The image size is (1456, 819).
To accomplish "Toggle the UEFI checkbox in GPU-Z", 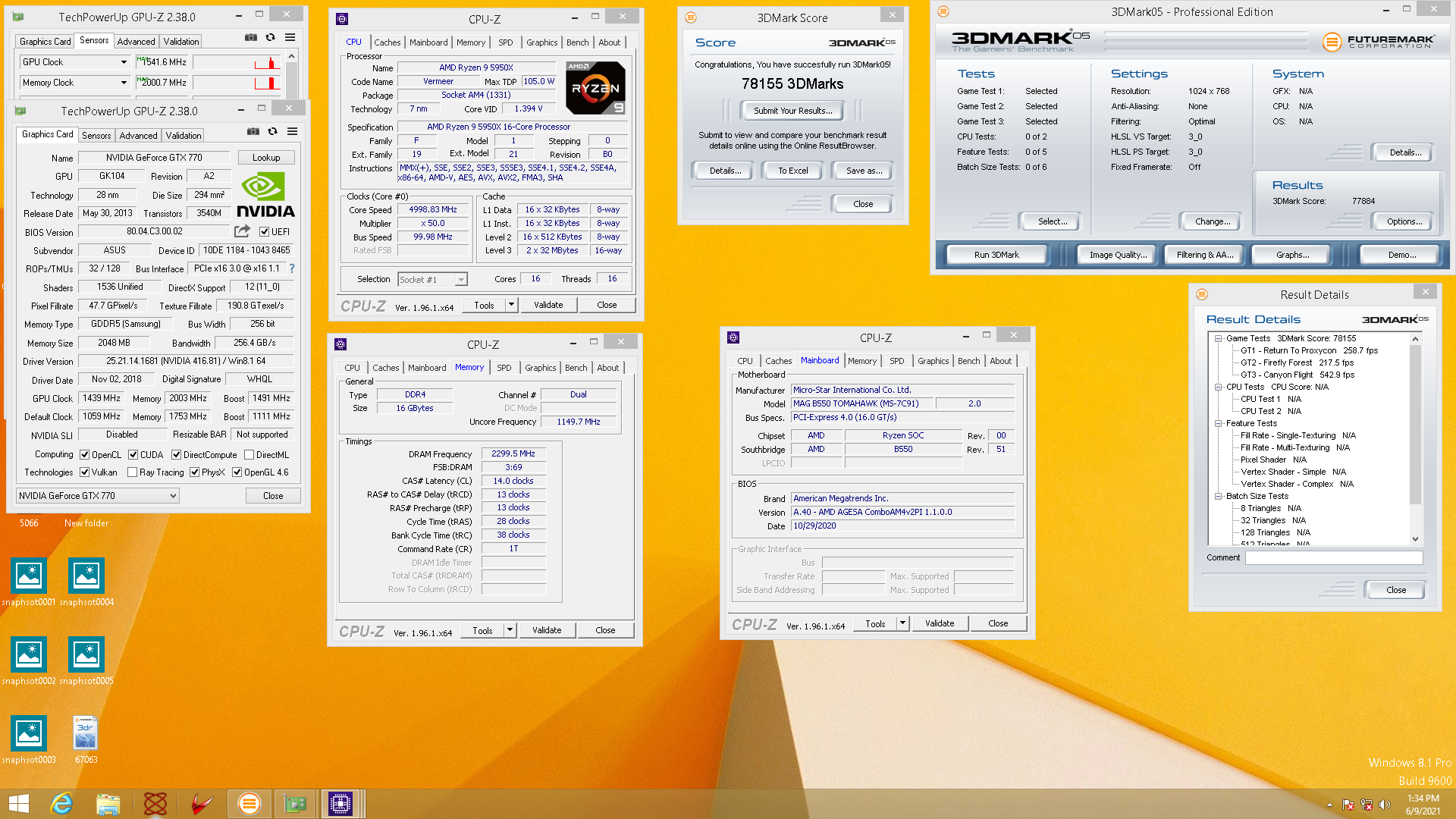I will click(264, 232).
